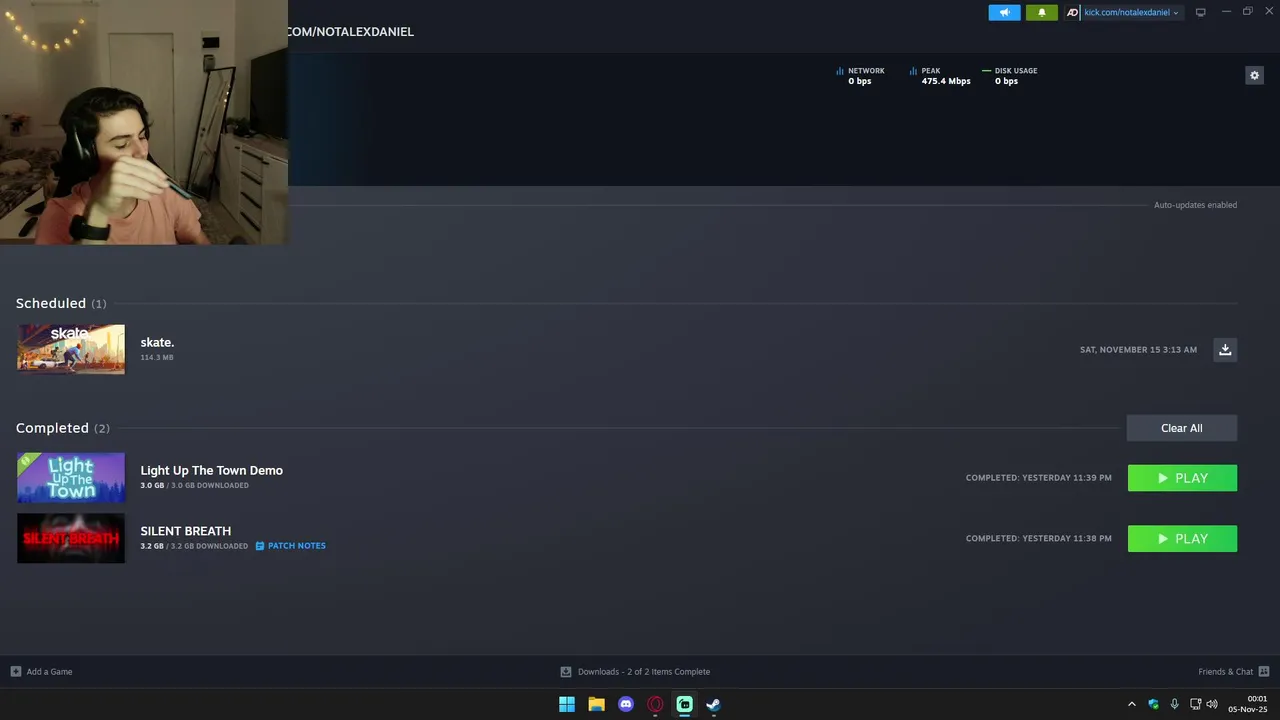Expand the kick.com/notalexdaniel account dropdown
Image resolution: width=1280 pixels, height=720 pixels.
[x=1131, y=12]
